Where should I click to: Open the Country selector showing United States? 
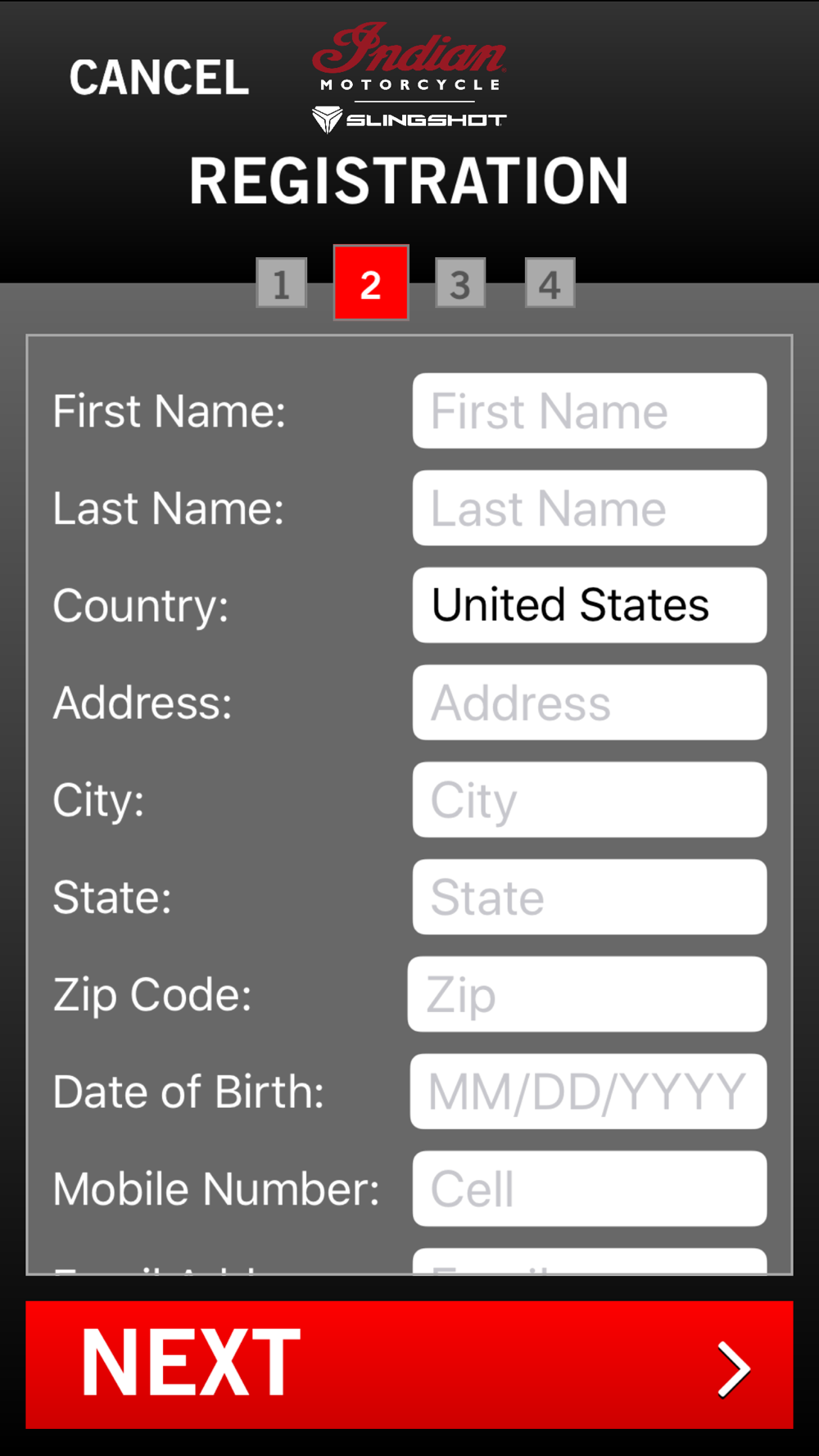pos(590,605)
